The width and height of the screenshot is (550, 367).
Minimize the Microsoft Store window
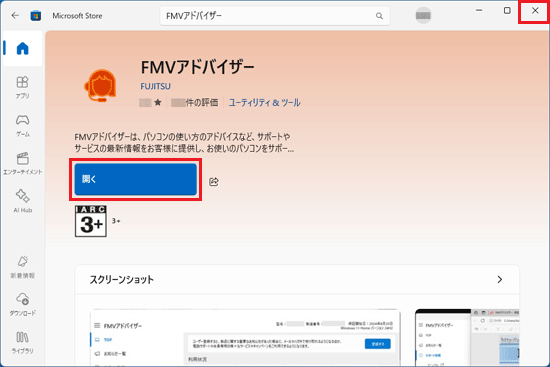pos(479,11)
